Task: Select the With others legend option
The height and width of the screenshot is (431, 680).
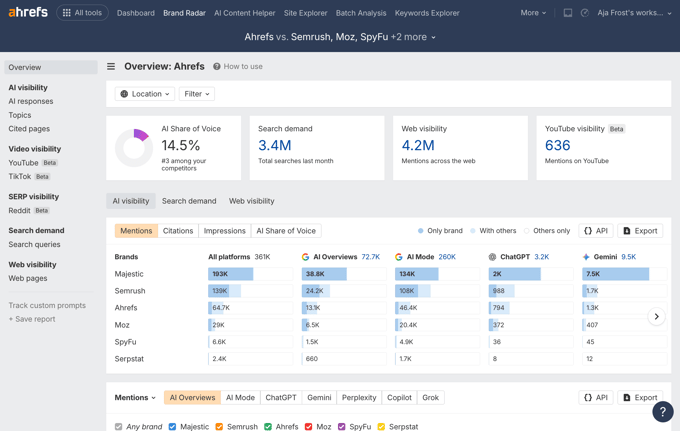Action: pos(493,231)
